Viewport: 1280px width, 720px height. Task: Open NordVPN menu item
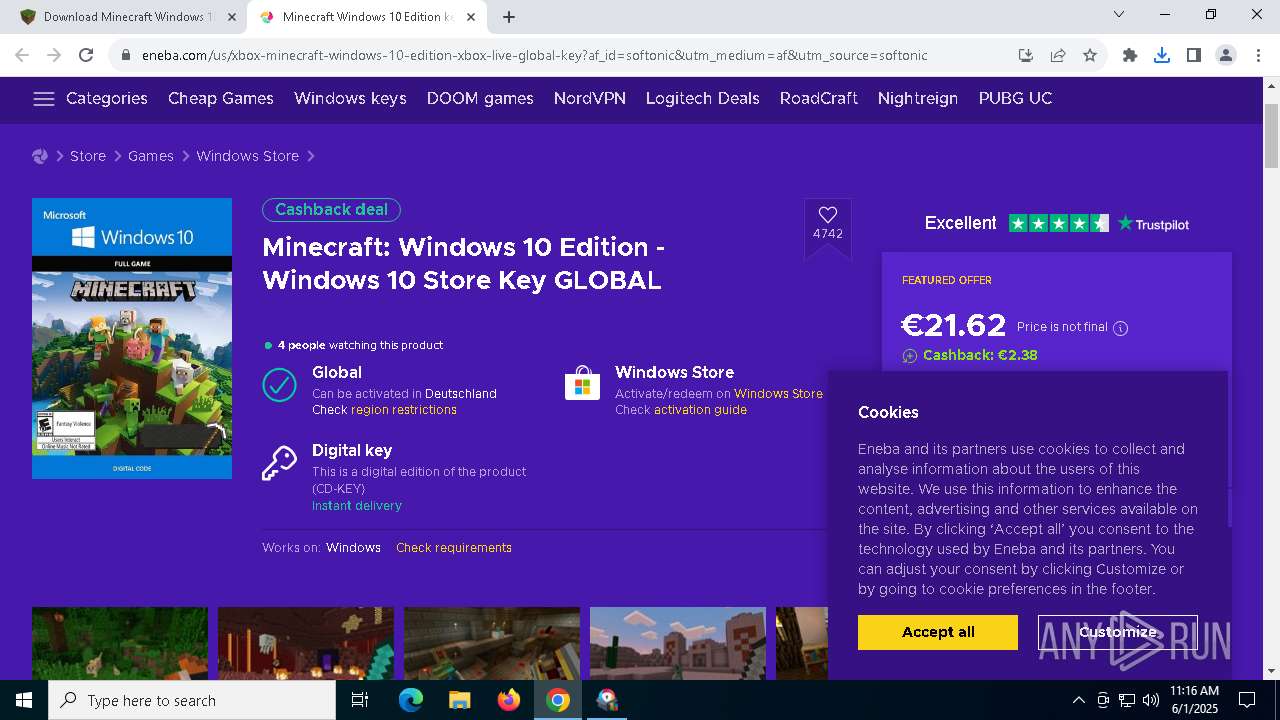[590, 98]
